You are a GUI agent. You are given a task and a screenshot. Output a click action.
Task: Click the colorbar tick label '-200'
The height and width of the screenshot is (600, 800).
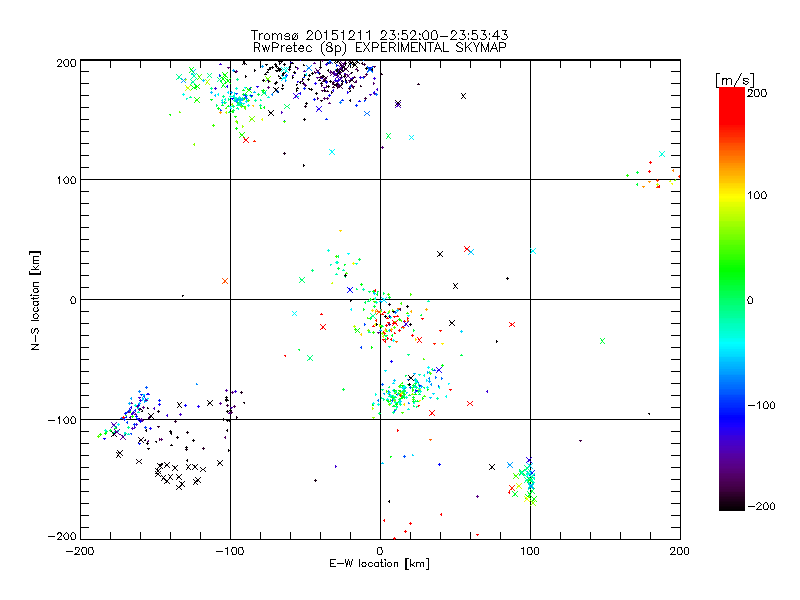tap(761, 506)
